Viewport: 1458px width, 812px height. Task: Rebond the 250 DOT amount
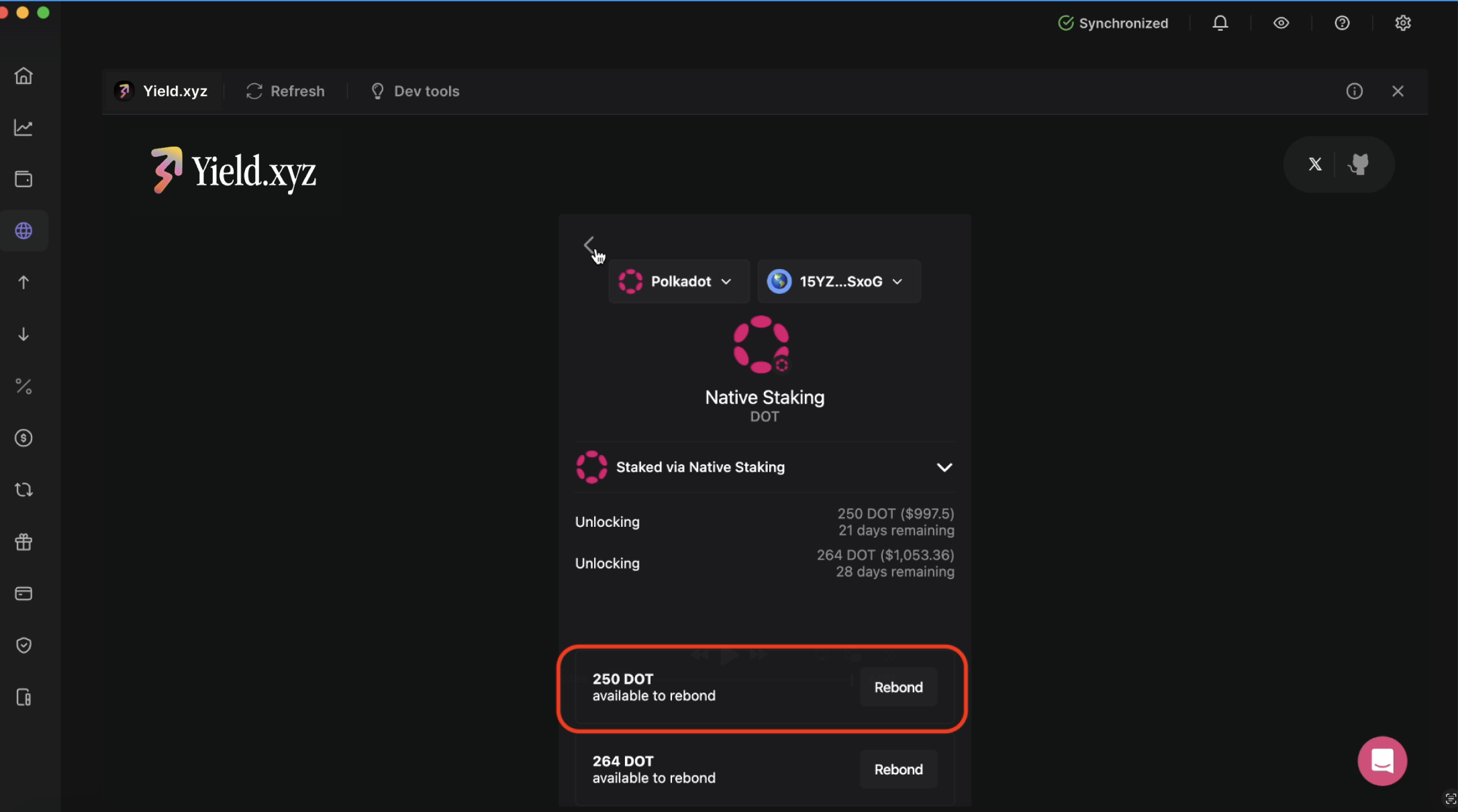pyautogui.click(x=897, y=687)
